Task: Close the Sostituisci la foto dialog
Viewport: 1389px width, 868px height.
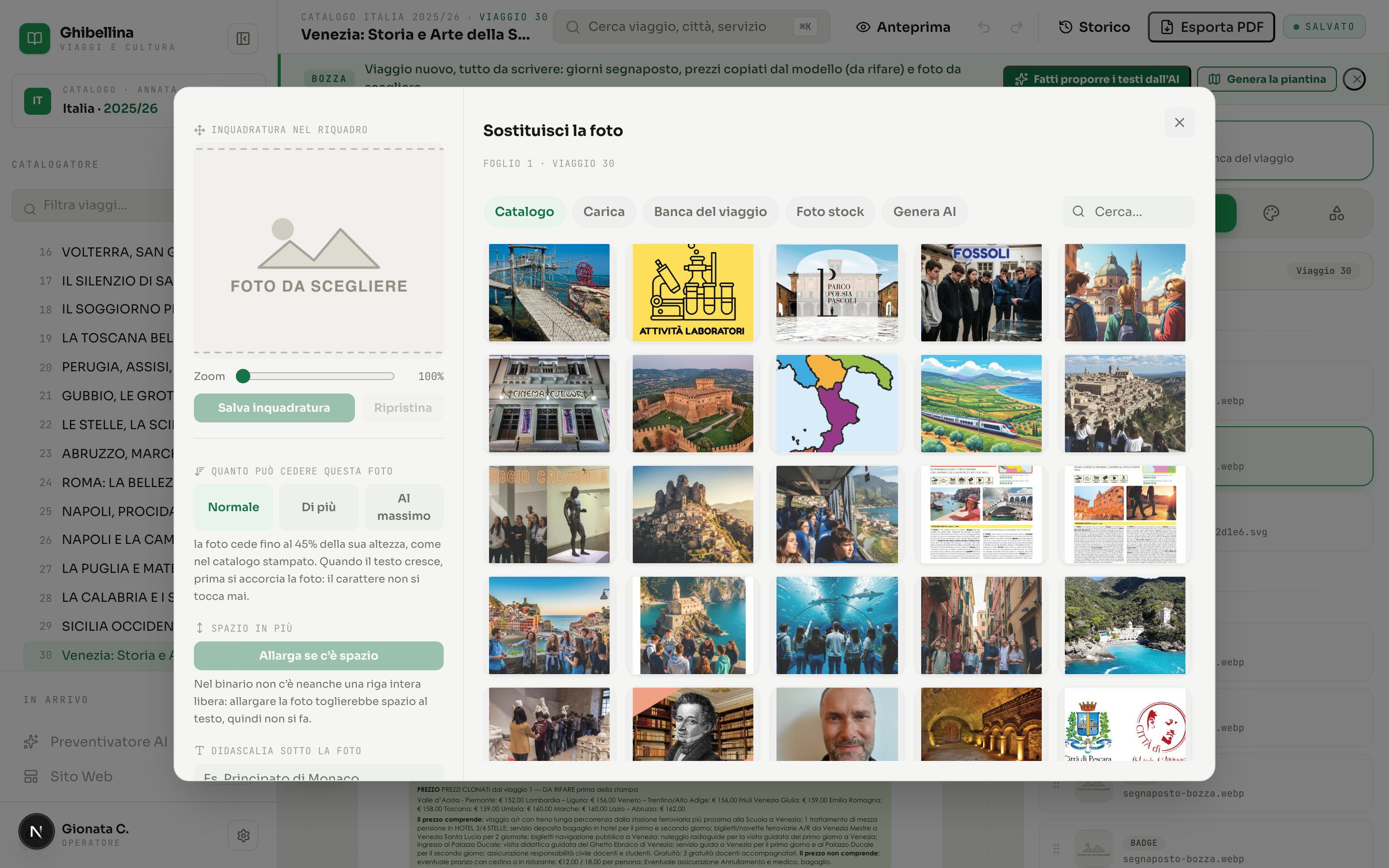Action: 1180,122
